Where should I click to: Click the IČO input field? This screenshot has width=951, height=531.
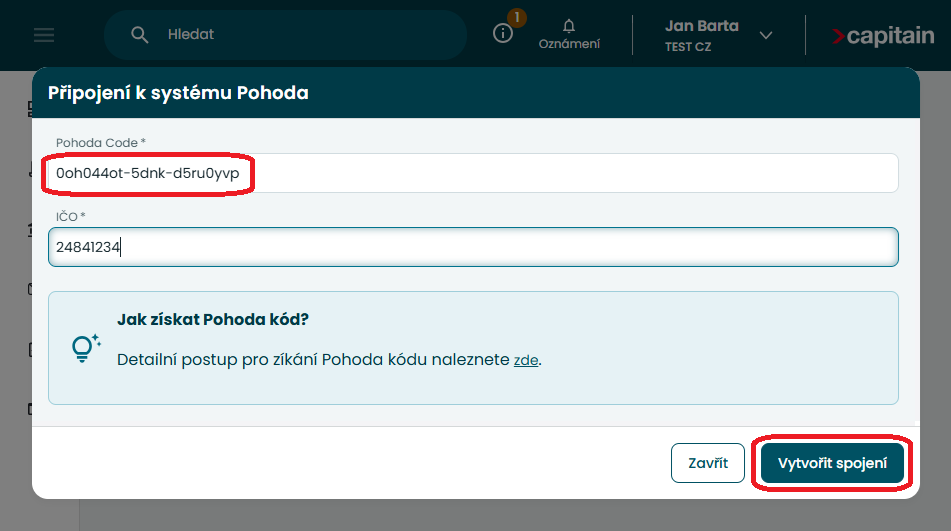click(x=473, y=247)
